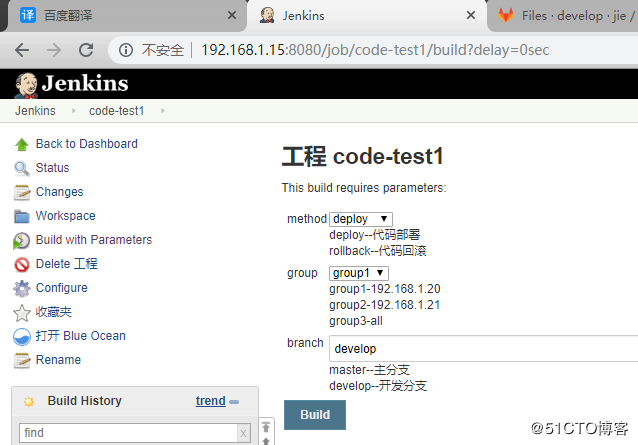638x445 pixels.
Task: Close the 百度翻译 tab
Action: point(232,15)
